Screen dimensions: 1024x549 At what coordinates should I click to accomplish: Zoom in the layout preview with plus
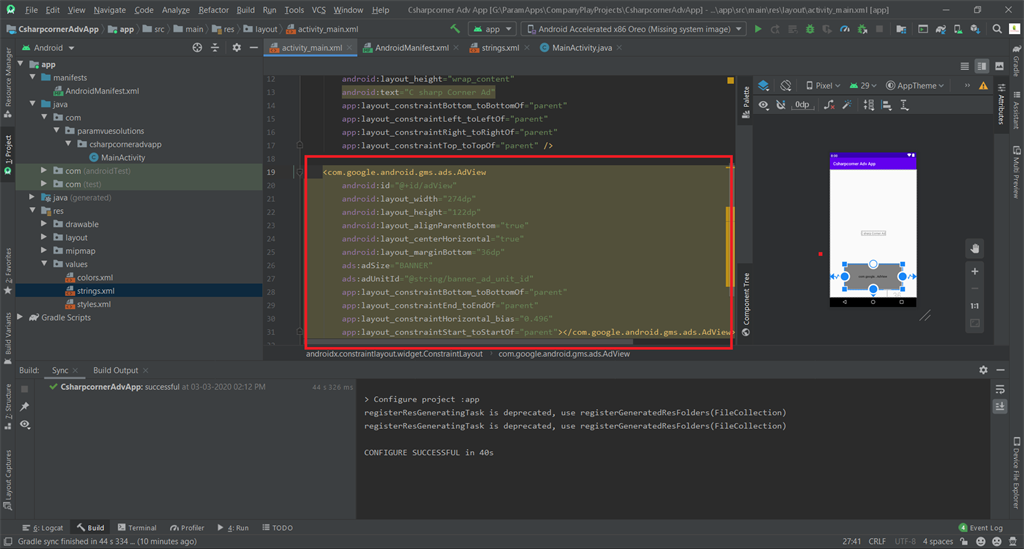974,272
